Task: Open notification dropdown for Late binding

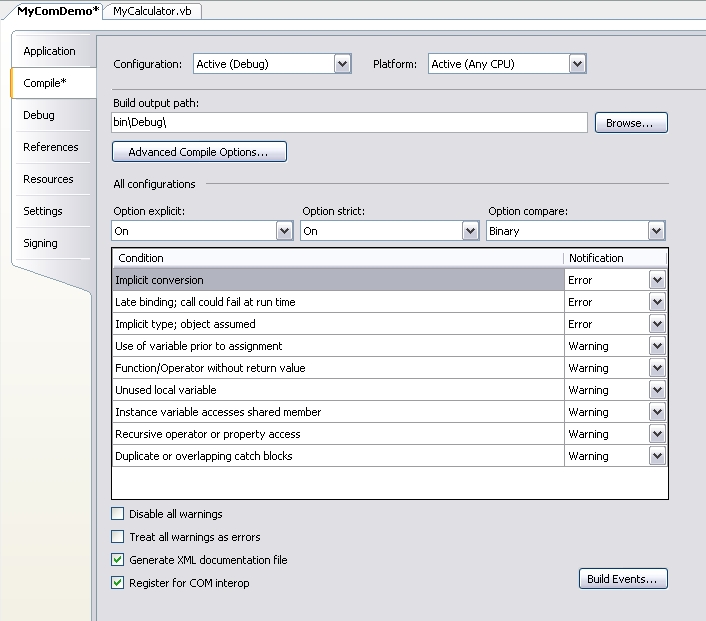Action: click(657, 302)
